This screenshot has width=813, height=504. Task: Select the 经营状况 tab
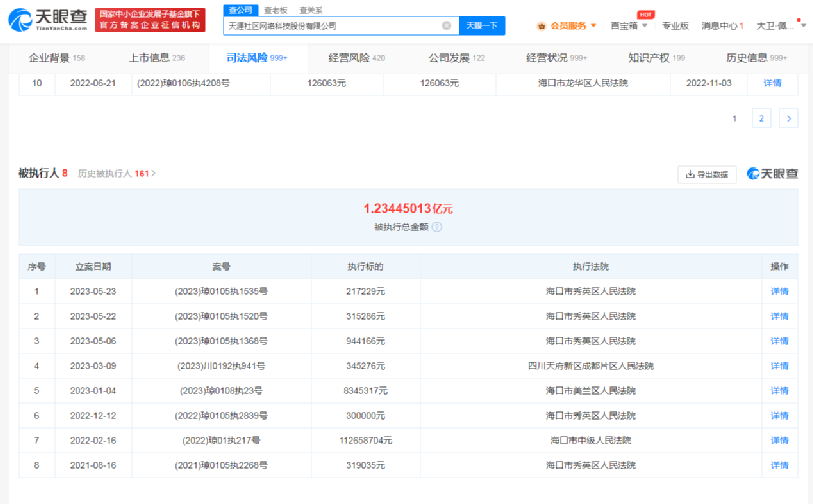click(x=556, y=58)
